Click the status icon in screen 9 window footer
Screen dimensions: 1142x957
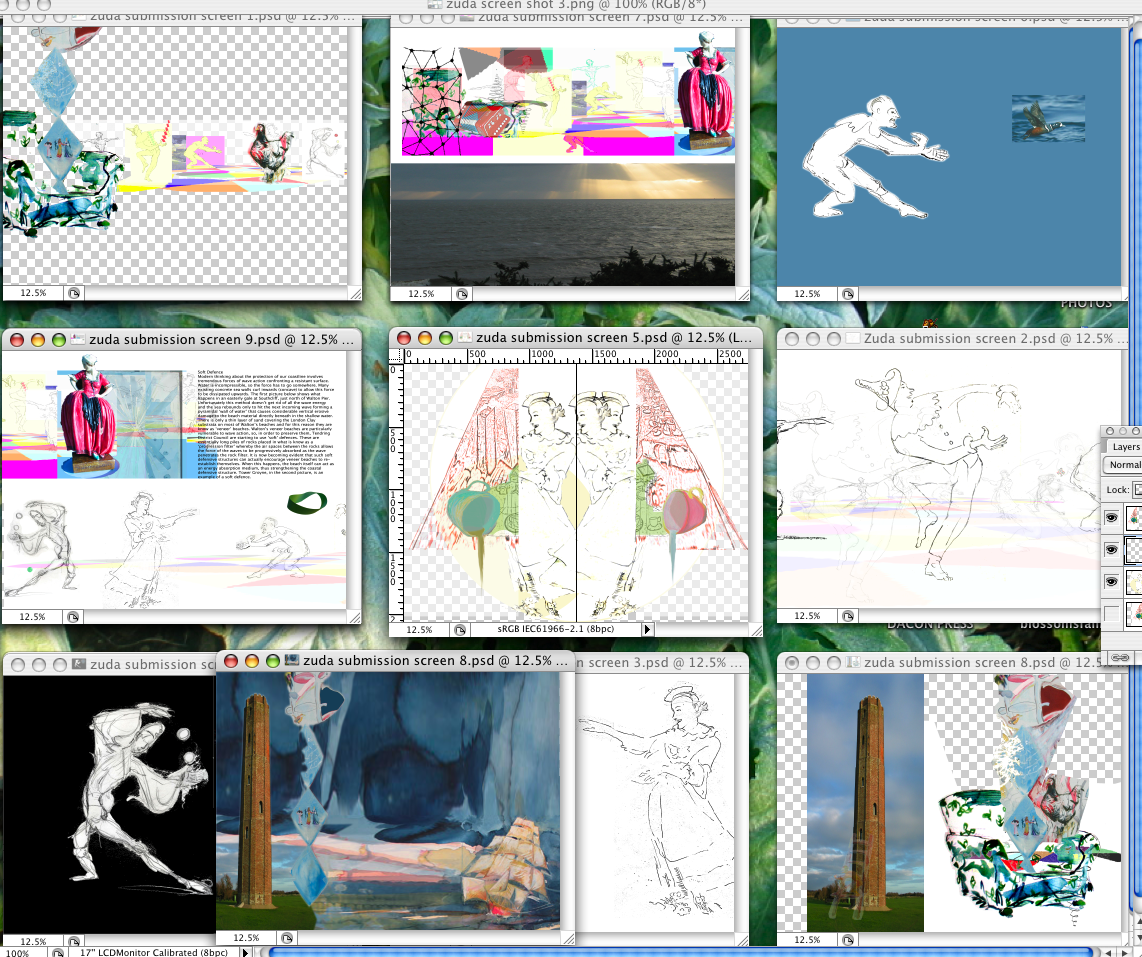[73, 618]
